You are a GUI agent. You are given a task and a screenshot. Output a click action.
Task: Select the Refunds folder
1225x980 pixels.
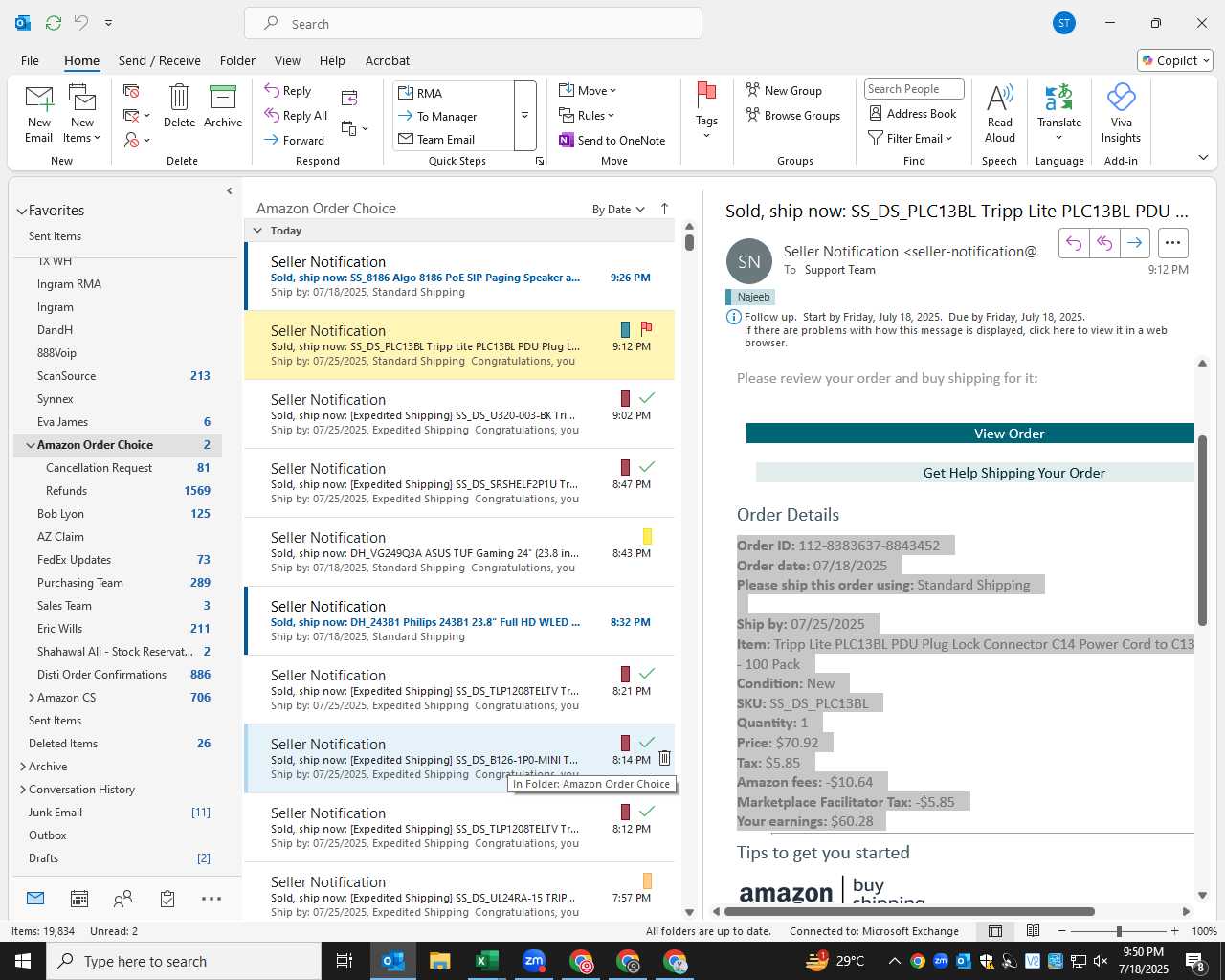tap(67, 491)
